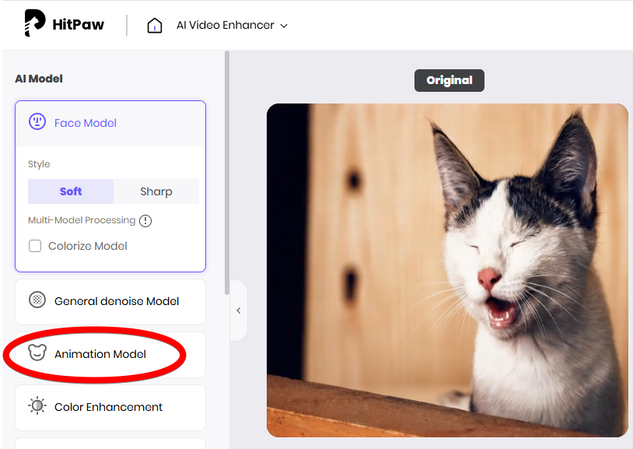Click the AI Model heading
The height and width of the screenshot is (449, 633).
click(x=39, y=79)
